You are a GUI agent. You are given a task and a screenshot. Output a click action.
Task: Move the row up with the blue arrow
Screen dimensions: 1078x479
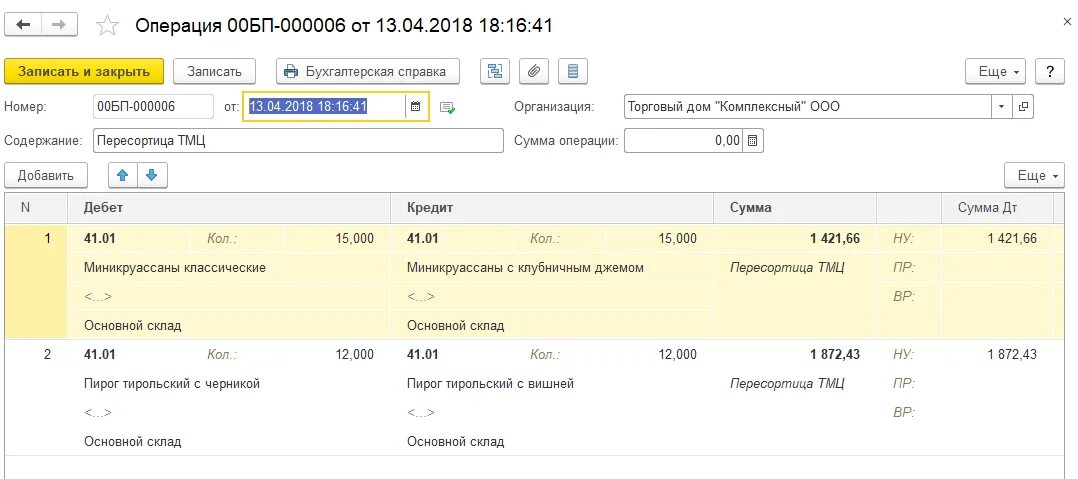point(123,175)
